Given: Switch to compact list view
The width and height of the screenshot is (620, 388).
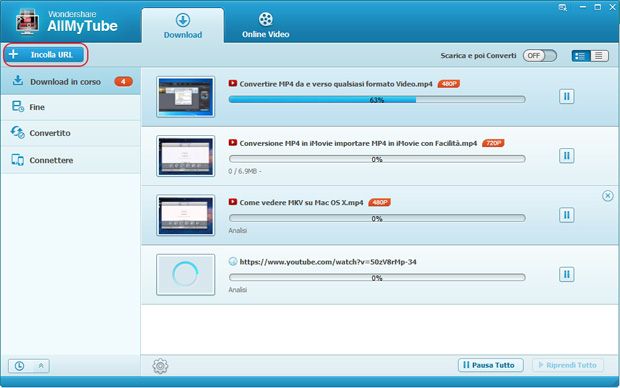Looking at the screenshot, I should coord(599,56).
